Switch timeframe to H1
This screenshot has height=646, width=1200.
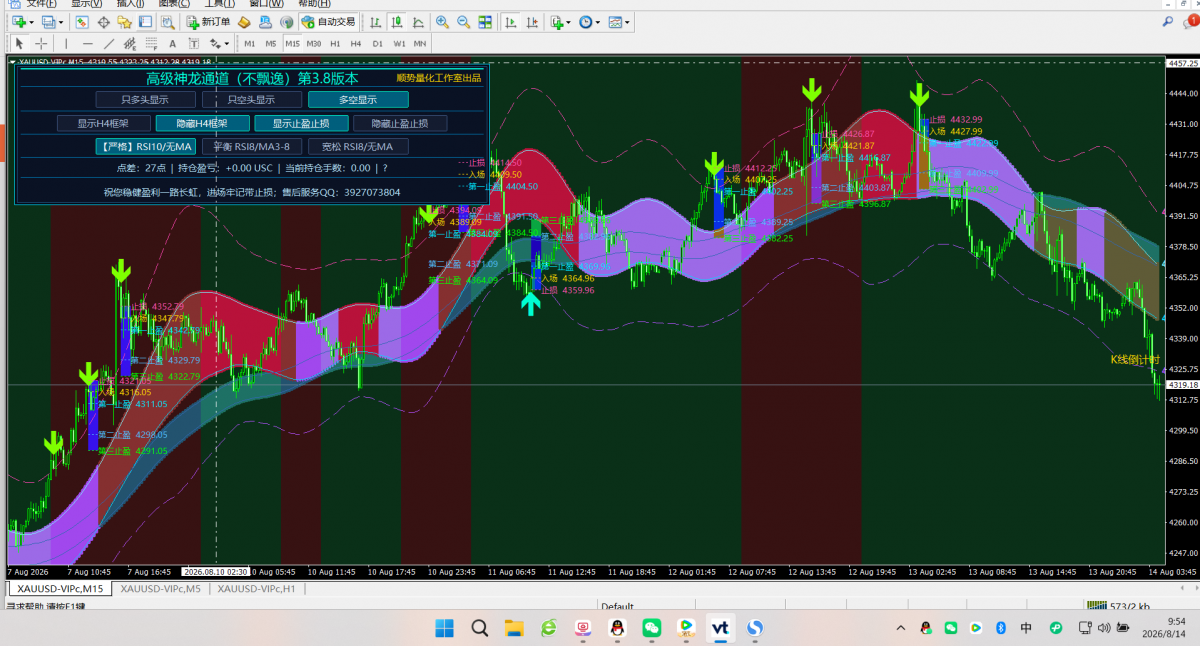335,44
